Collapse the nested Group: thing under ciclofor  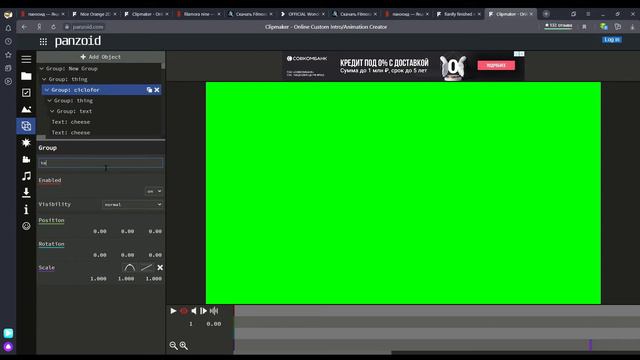click(x=49, y=100)
